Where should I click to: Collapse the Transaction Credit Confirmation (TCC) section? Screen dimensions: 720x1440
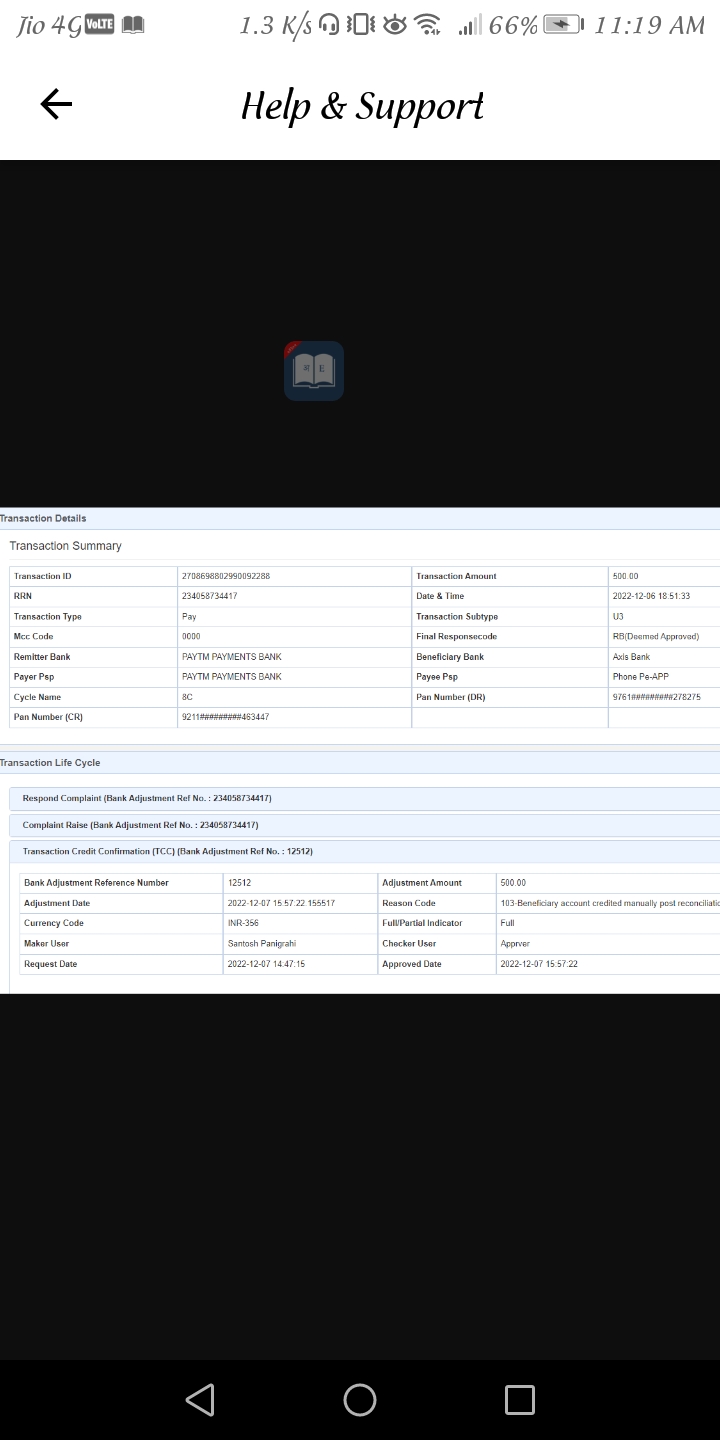pos(167,852)
